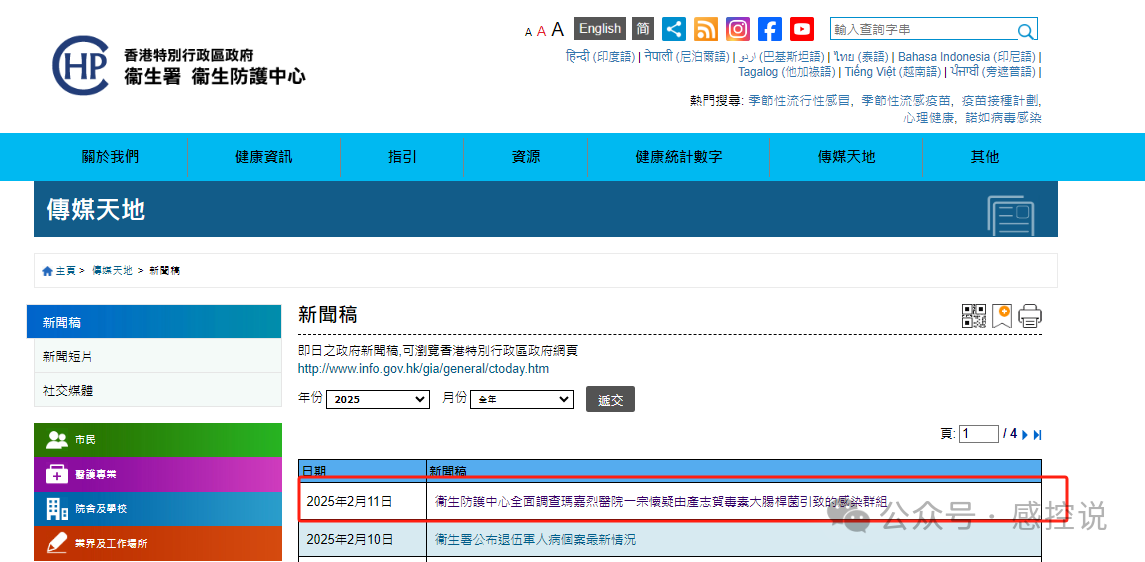Open the Urdu (巴基斯坦語) language link

[780, 57]
